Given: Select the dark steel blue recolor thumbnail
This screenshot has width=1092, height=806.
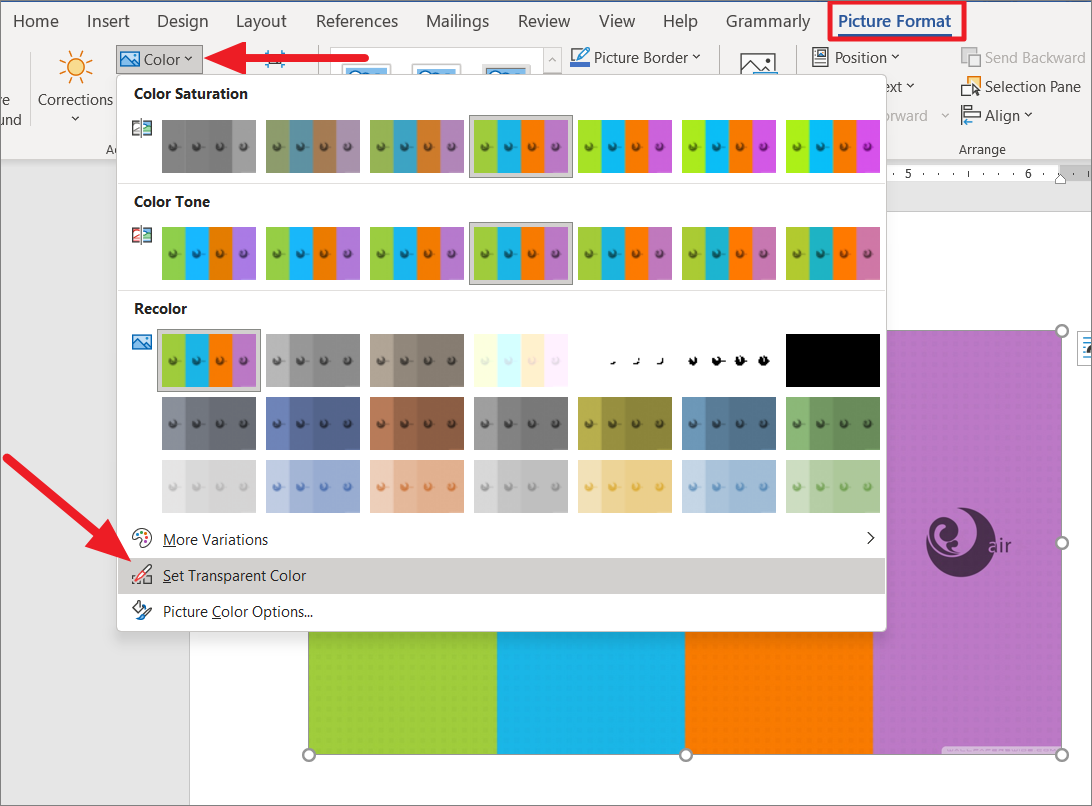Looking at the screenshot, I should pyautogui.click(x=728, y=424).
